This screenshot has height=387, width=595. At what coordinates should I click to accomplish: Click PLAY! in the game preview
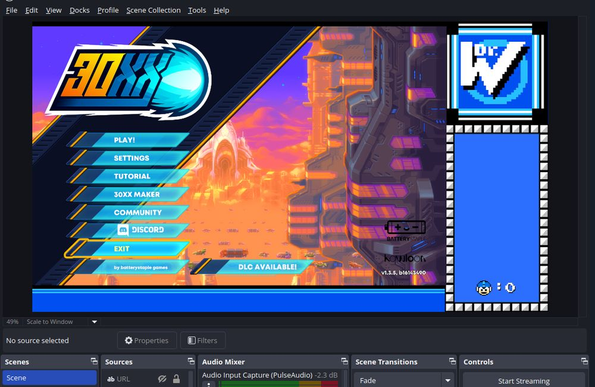tap(129, 140)
